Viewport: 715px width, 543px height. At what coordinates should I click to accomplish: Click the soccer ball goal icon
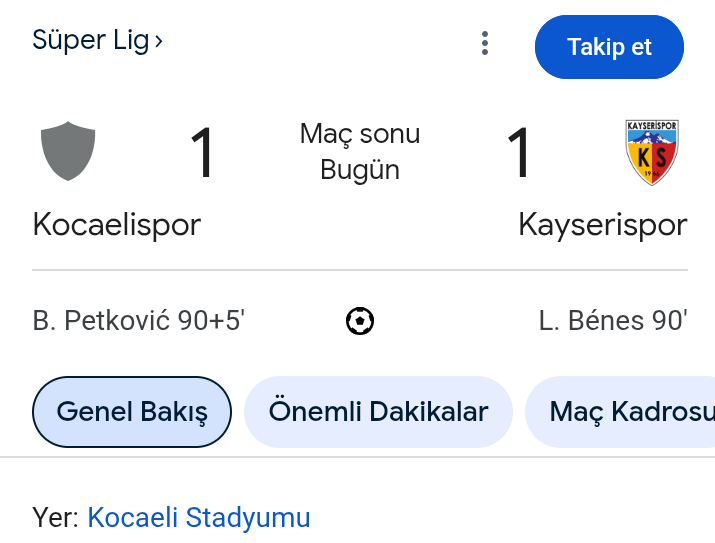[x=360, y=321]
